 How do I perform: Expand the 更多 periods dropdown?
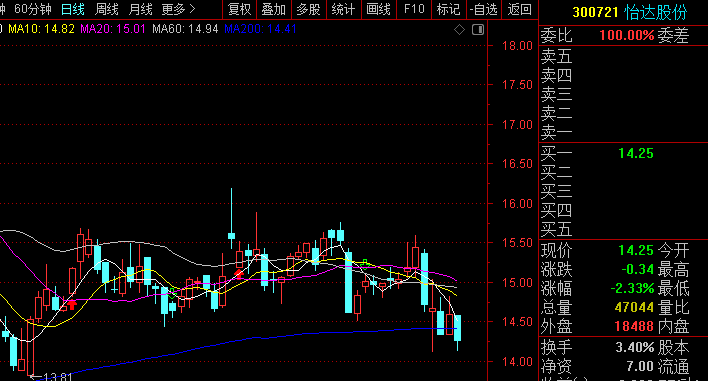tap(178, 9)
